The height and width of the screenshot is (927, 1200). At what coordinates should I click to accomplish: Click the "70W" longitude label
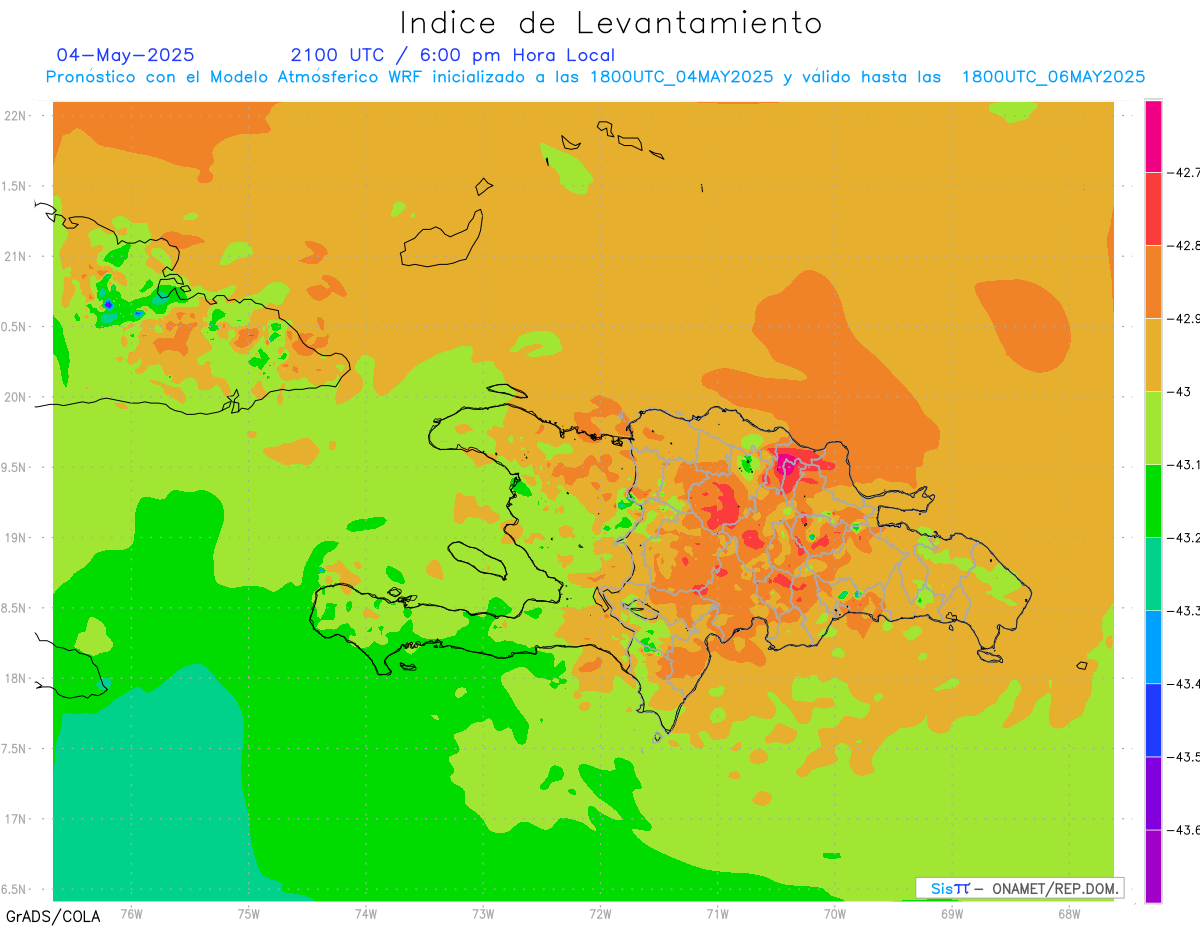pos(835,913)
